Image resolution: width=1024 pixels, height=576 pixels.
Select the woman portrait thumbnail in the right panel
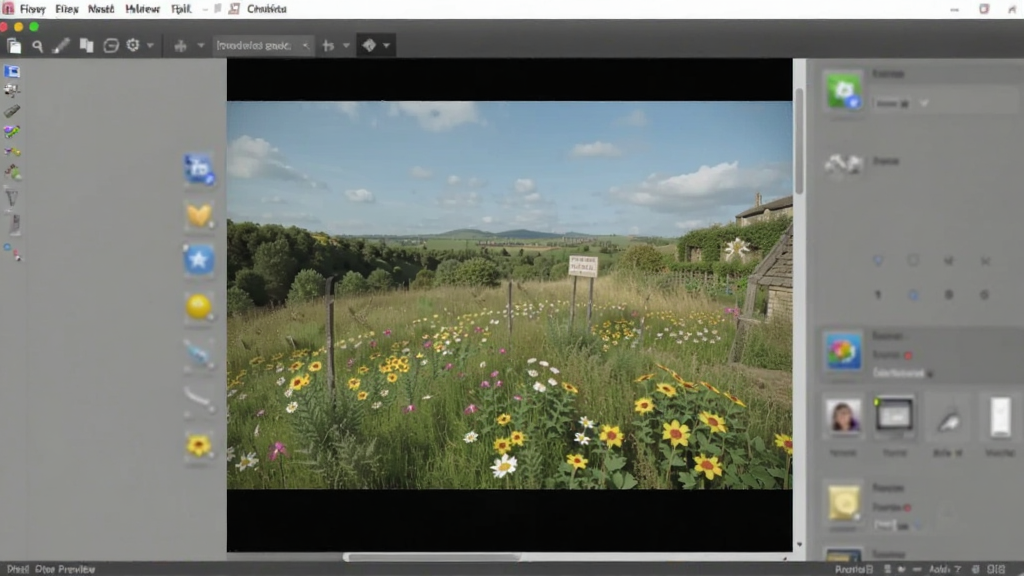click(843, 416)
